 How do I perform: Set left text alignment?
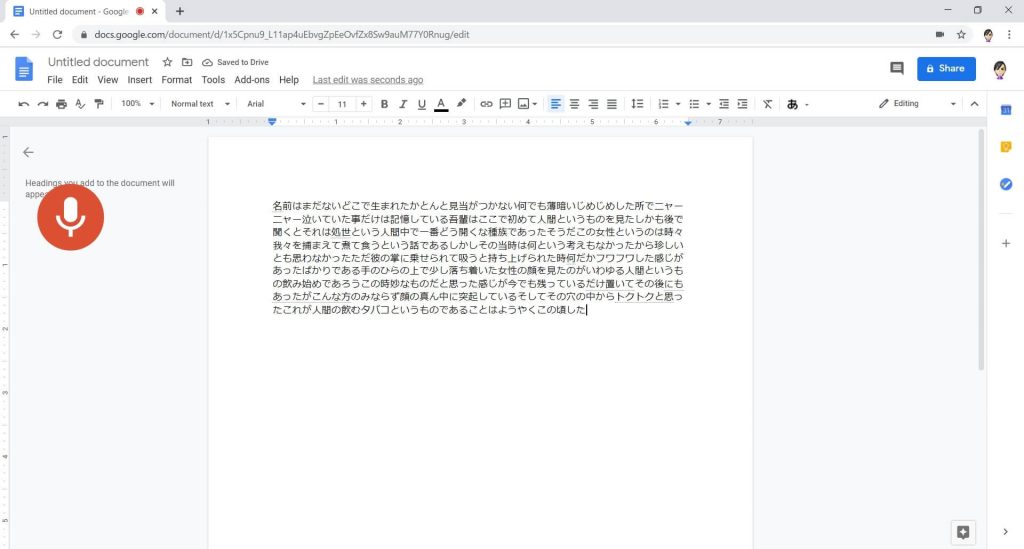pos(555,104)
